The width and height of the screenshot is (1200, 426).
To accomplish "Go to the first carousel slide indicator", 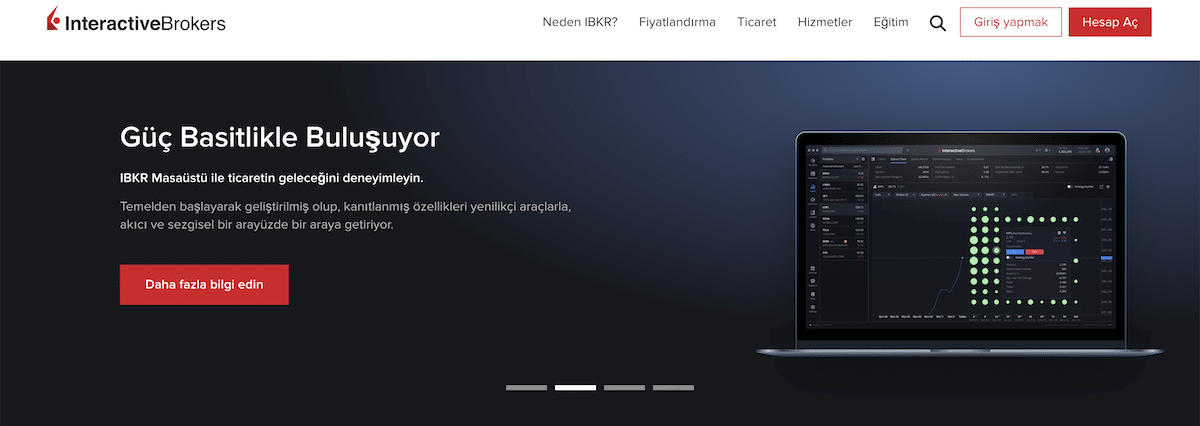I will point(526,387).
